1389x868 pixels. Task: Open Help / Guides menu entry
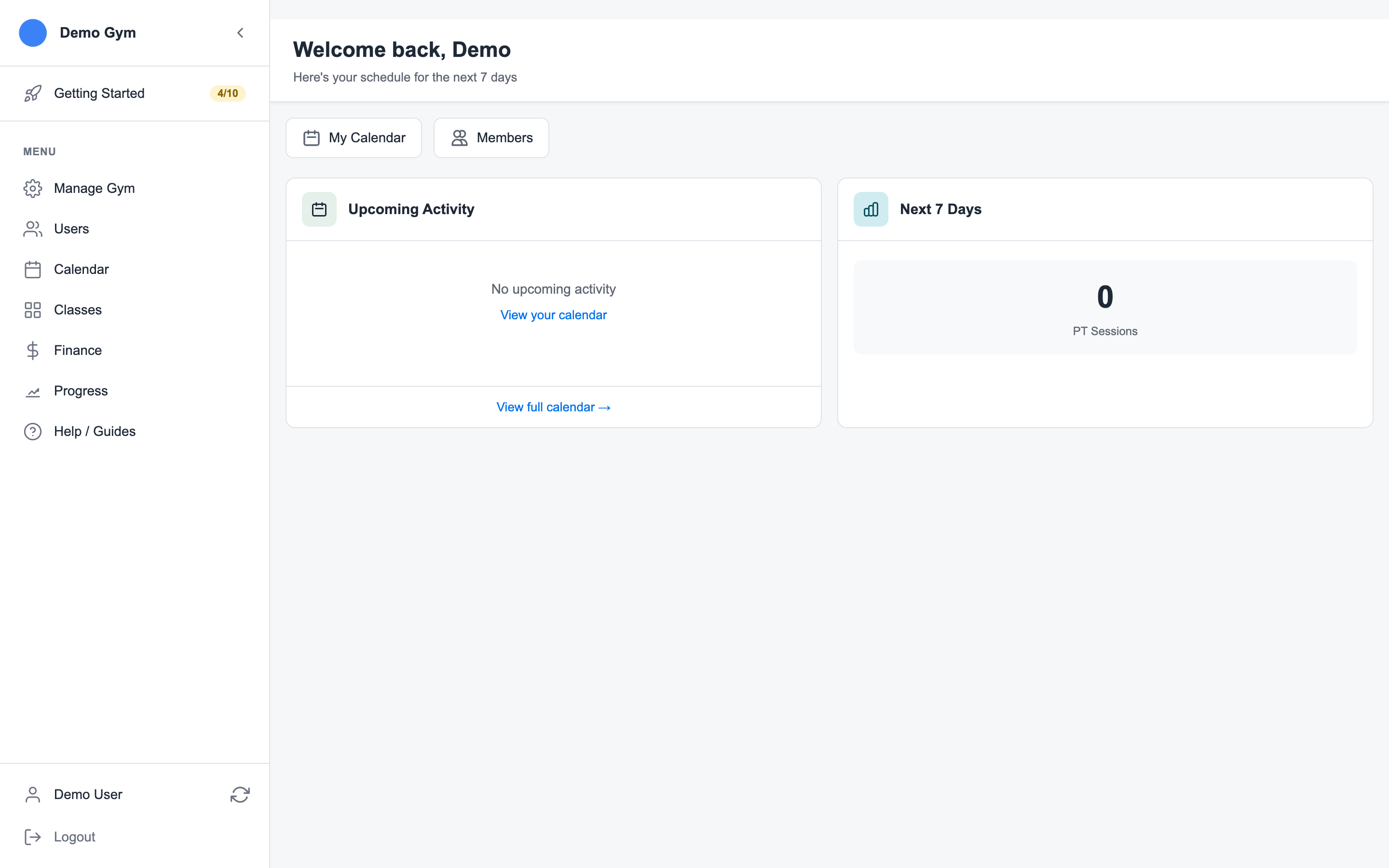(134, 431)
